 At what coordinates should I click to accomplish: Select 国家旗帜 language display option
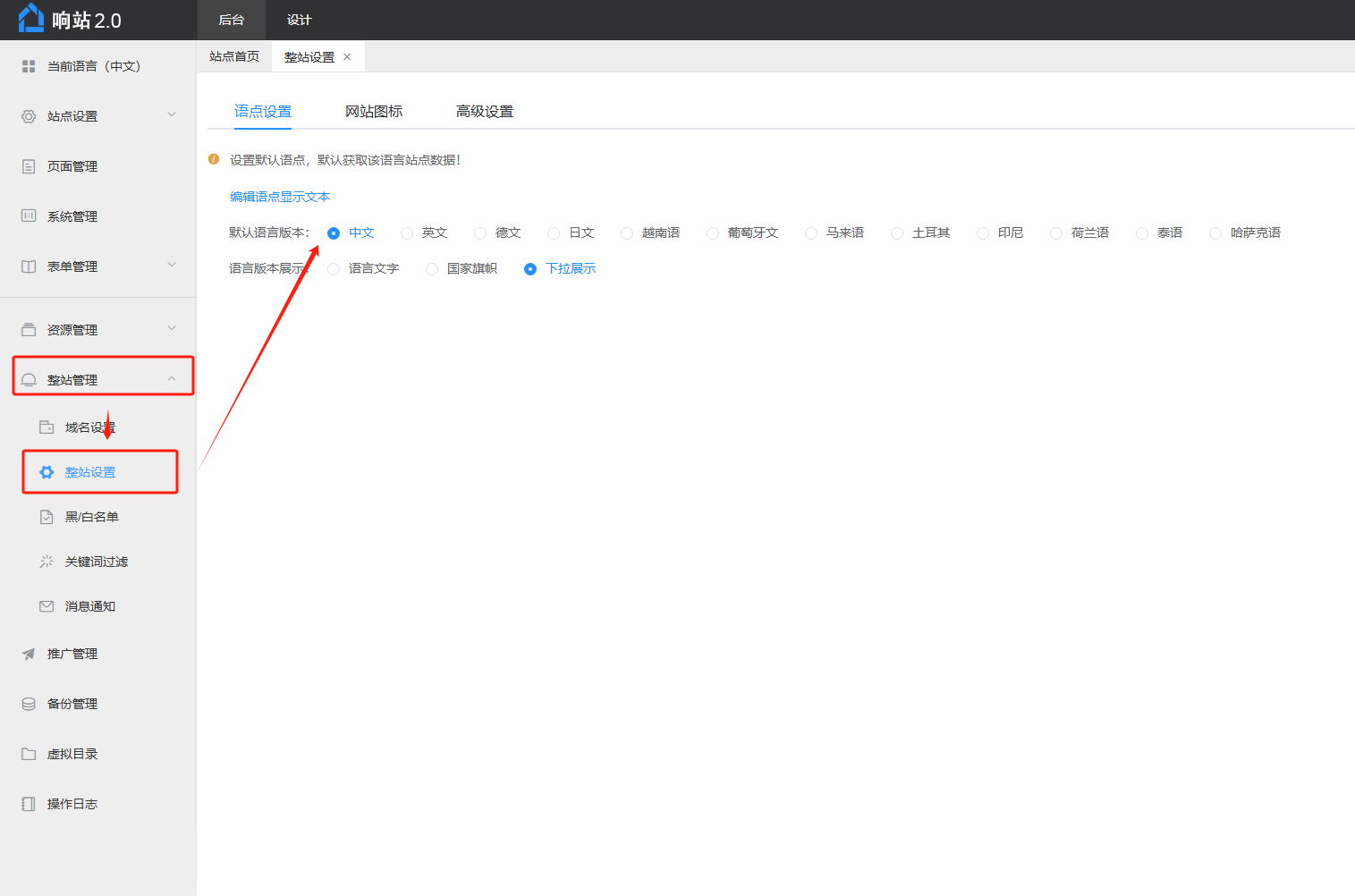point(432,269)
